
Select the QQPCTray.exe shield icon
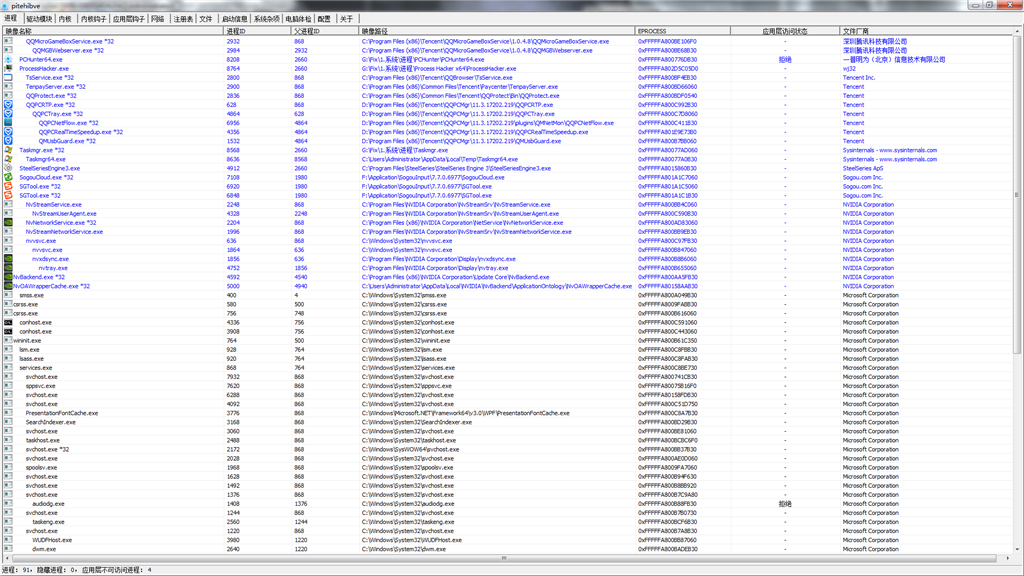coord(8,114)
